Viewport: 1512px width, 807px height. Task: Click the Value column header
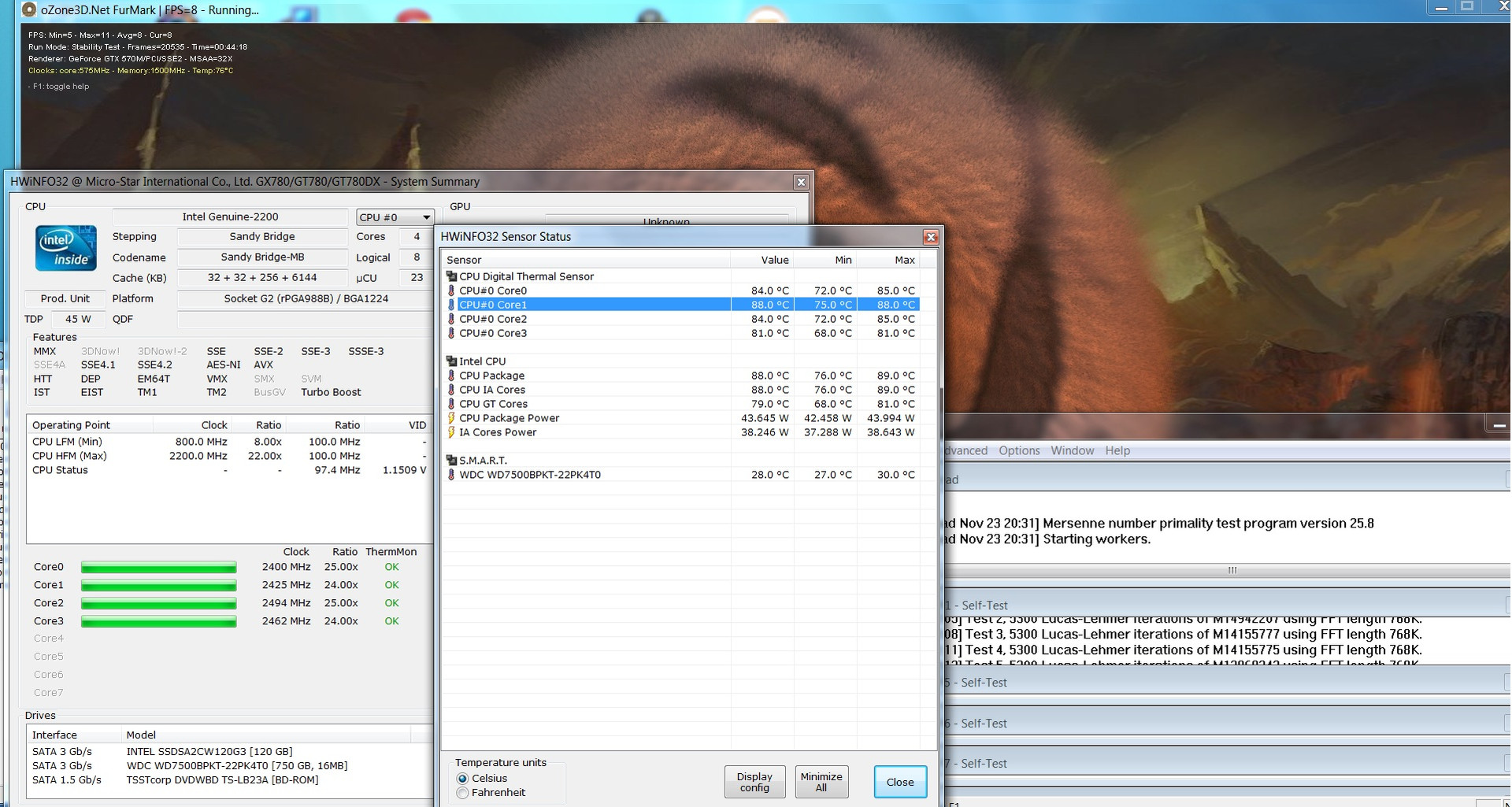click(x=762, y=260)
